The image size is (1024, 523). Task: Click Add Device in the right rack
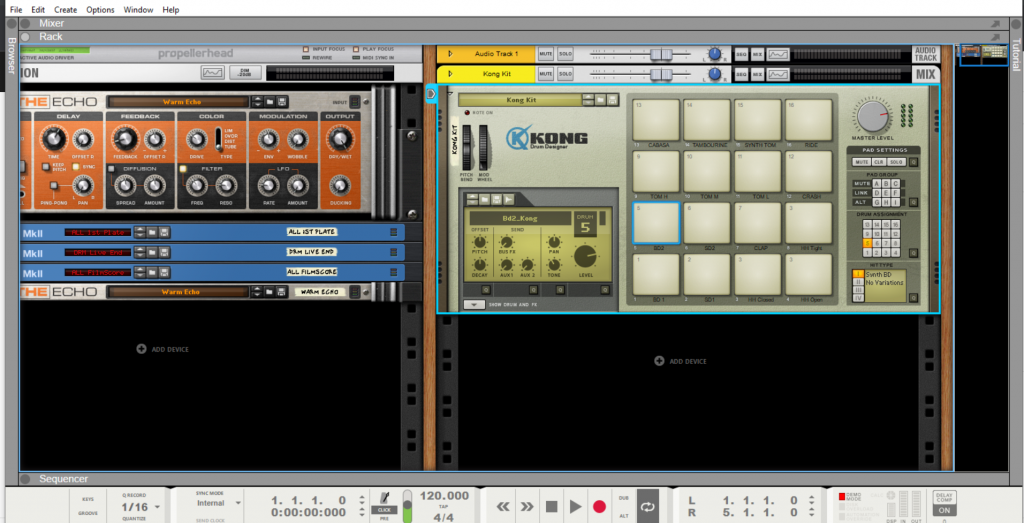682,361
